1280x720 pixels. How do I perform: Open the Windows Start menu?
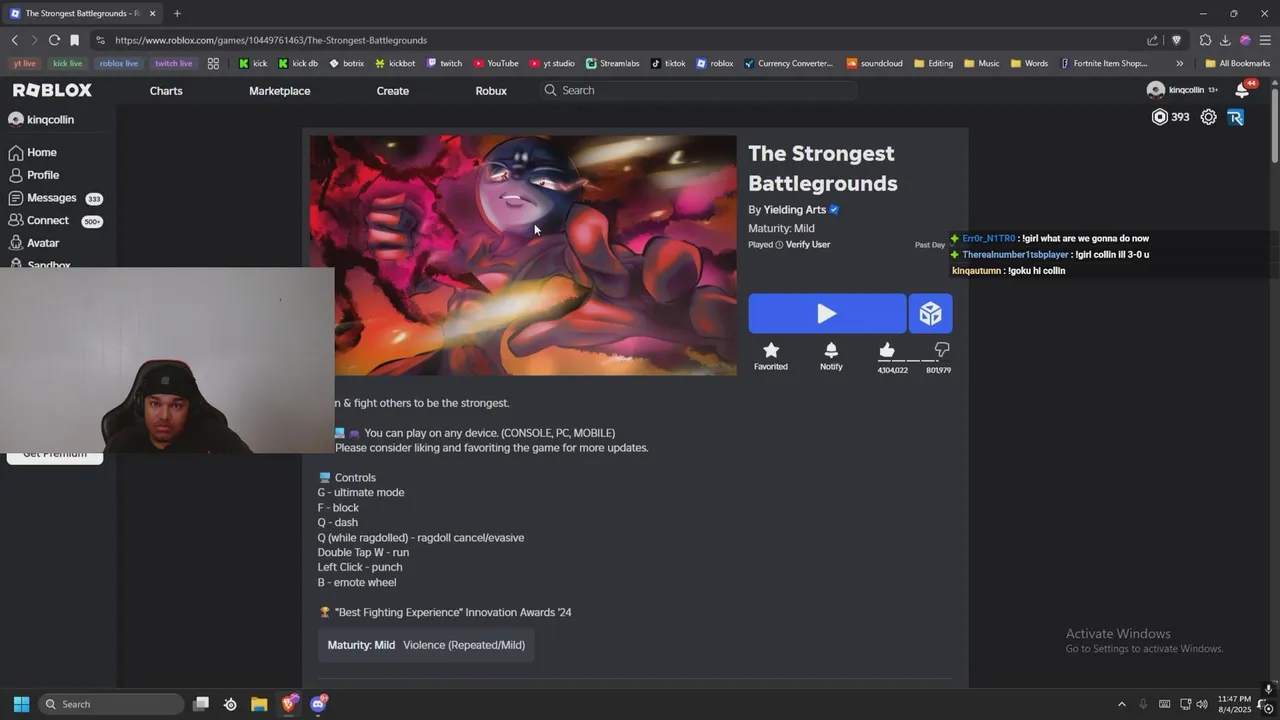tap(21, 704)
